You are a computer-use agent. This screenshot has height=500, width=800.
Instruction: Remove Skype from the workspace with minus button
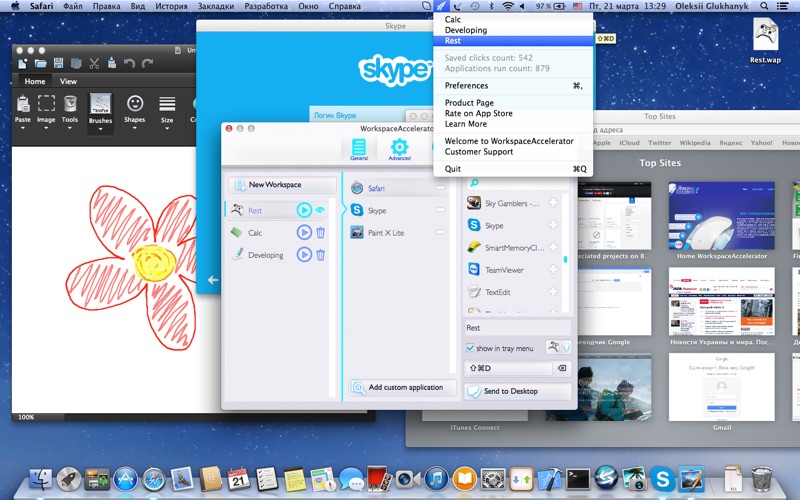tap(440, 210)
